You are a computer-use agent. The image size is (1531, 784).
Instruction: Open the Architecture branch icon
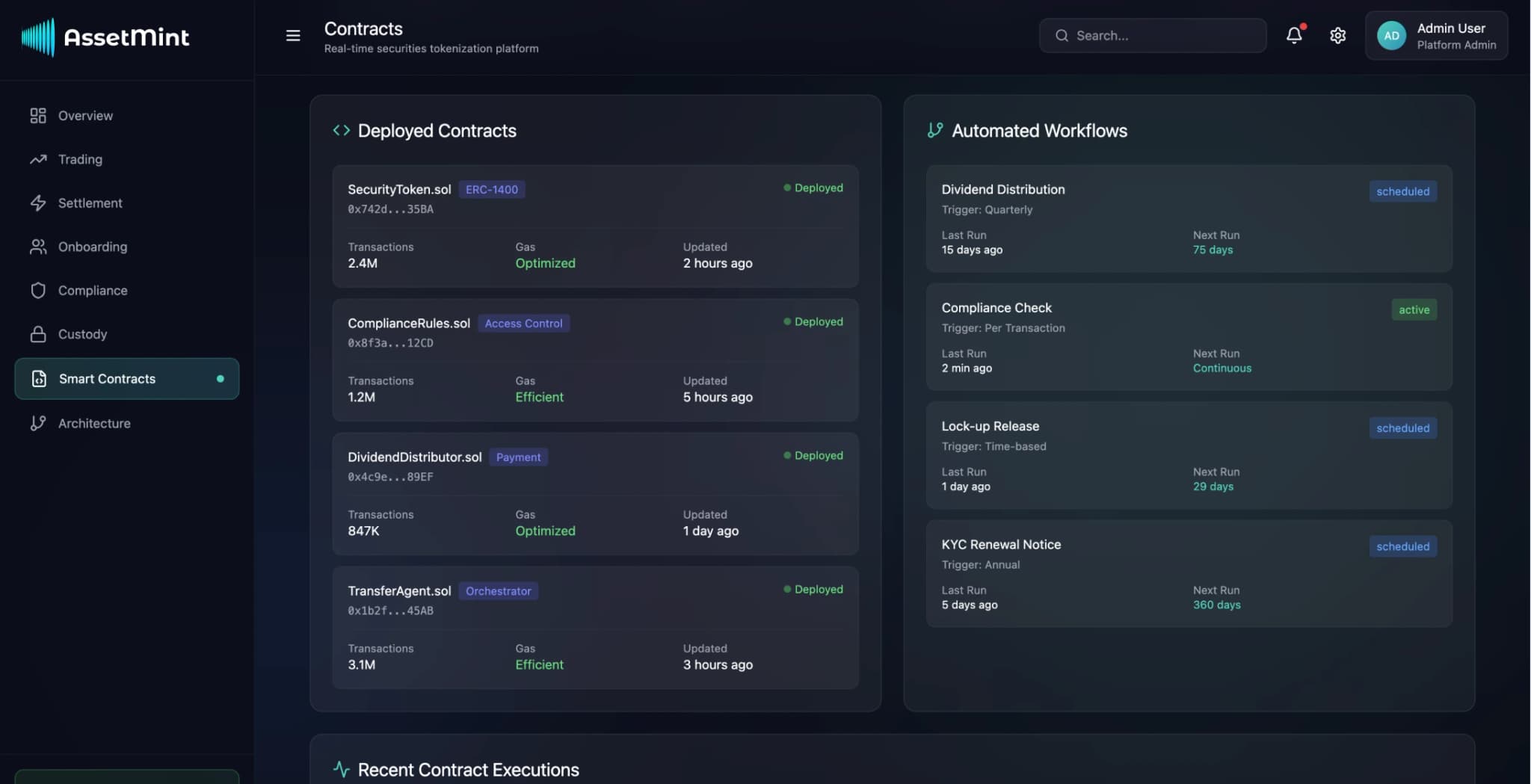point(38,423)
